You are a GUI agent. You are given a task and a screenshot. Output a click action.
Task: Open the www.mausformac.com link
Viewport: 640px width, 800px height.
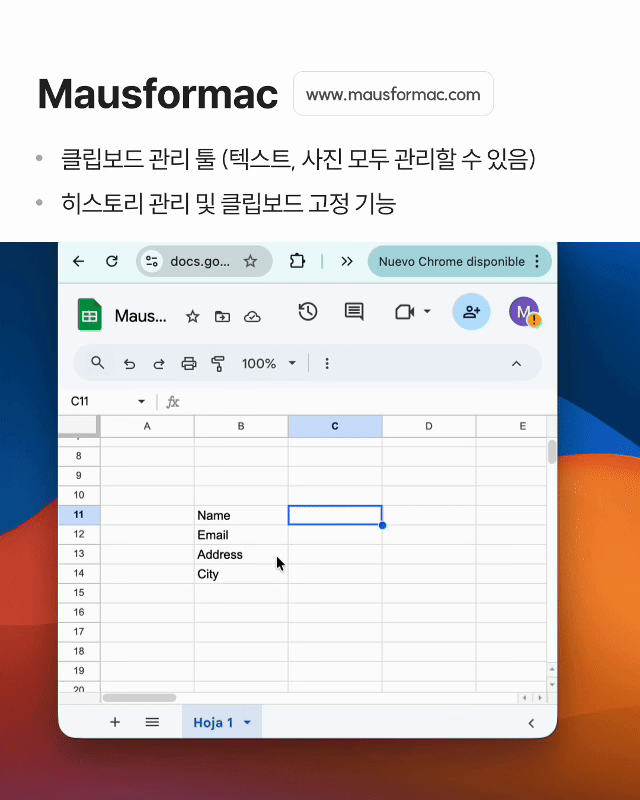click(393, 94)
